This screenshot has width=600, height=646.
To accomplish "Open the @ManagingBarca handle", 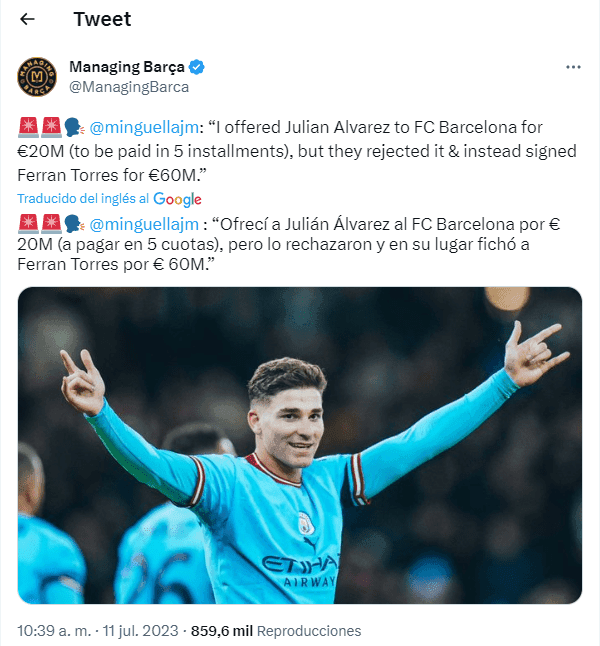I will (x=129, y=87).
